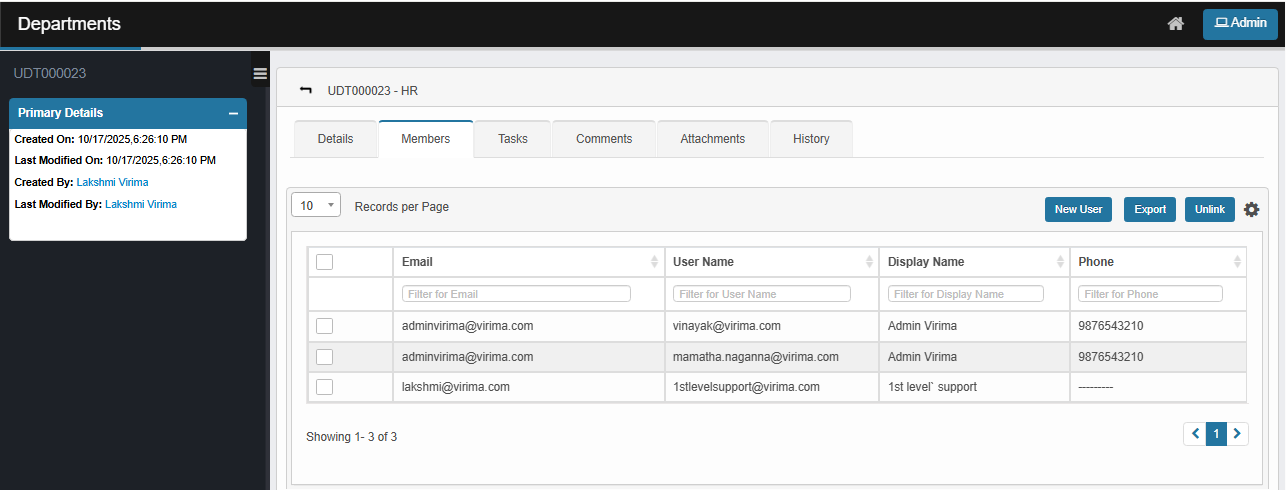The width and height of the screenshot is (1286, 490).
Task: Click the New User button
Action: pyautogui.click(x=1078, y=209)
